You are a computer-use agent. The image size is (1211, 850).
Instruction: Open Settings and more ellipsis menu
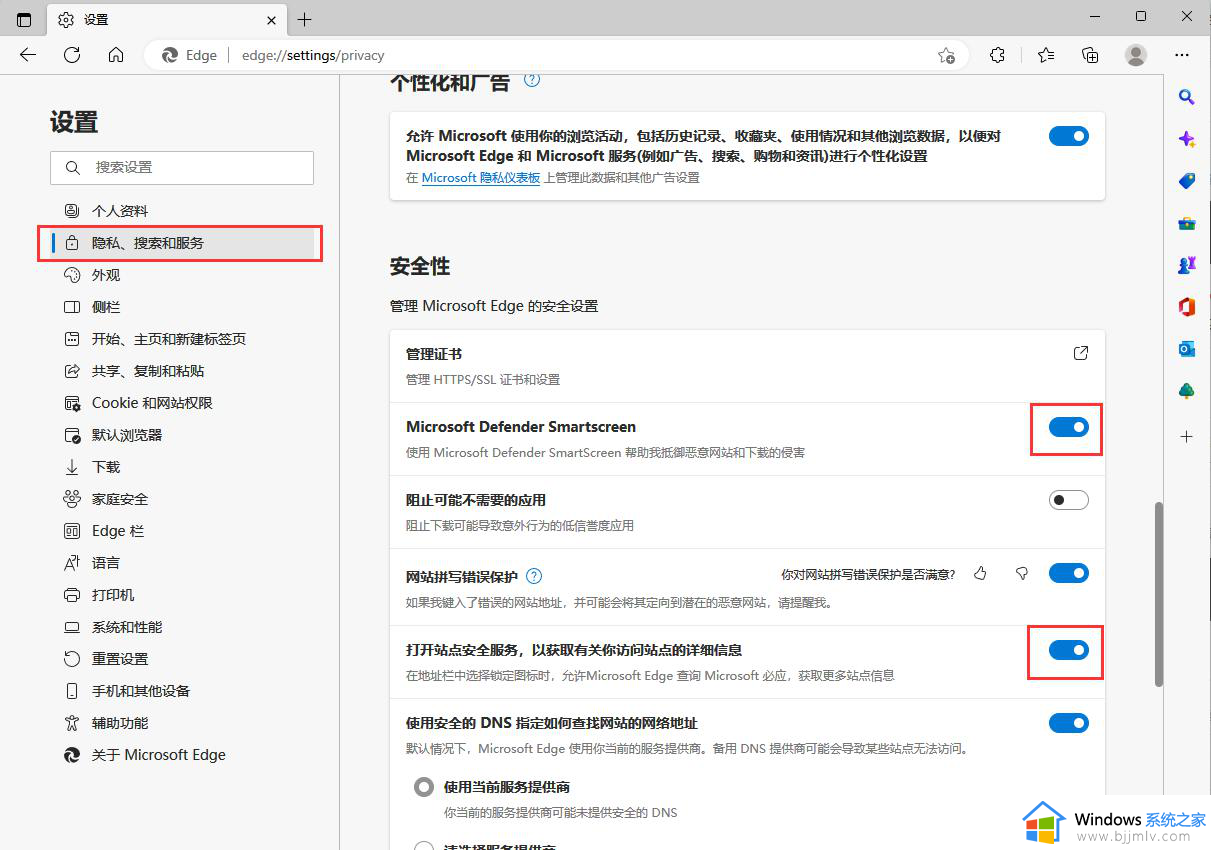[x=1182, y=55]
